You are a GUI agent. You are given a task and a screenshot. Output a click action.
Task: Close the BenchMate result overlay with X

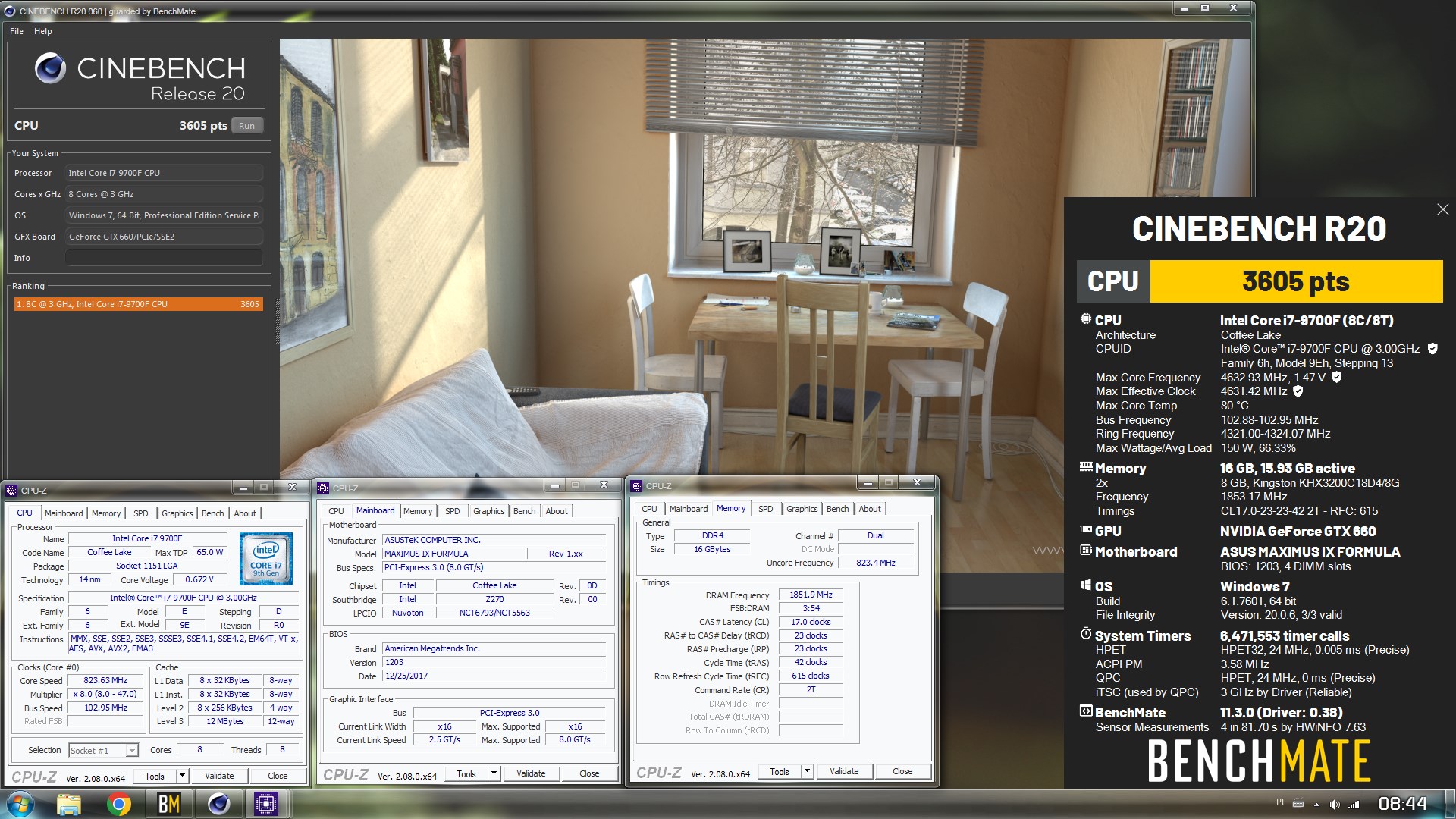click(x=1442, y=209)
